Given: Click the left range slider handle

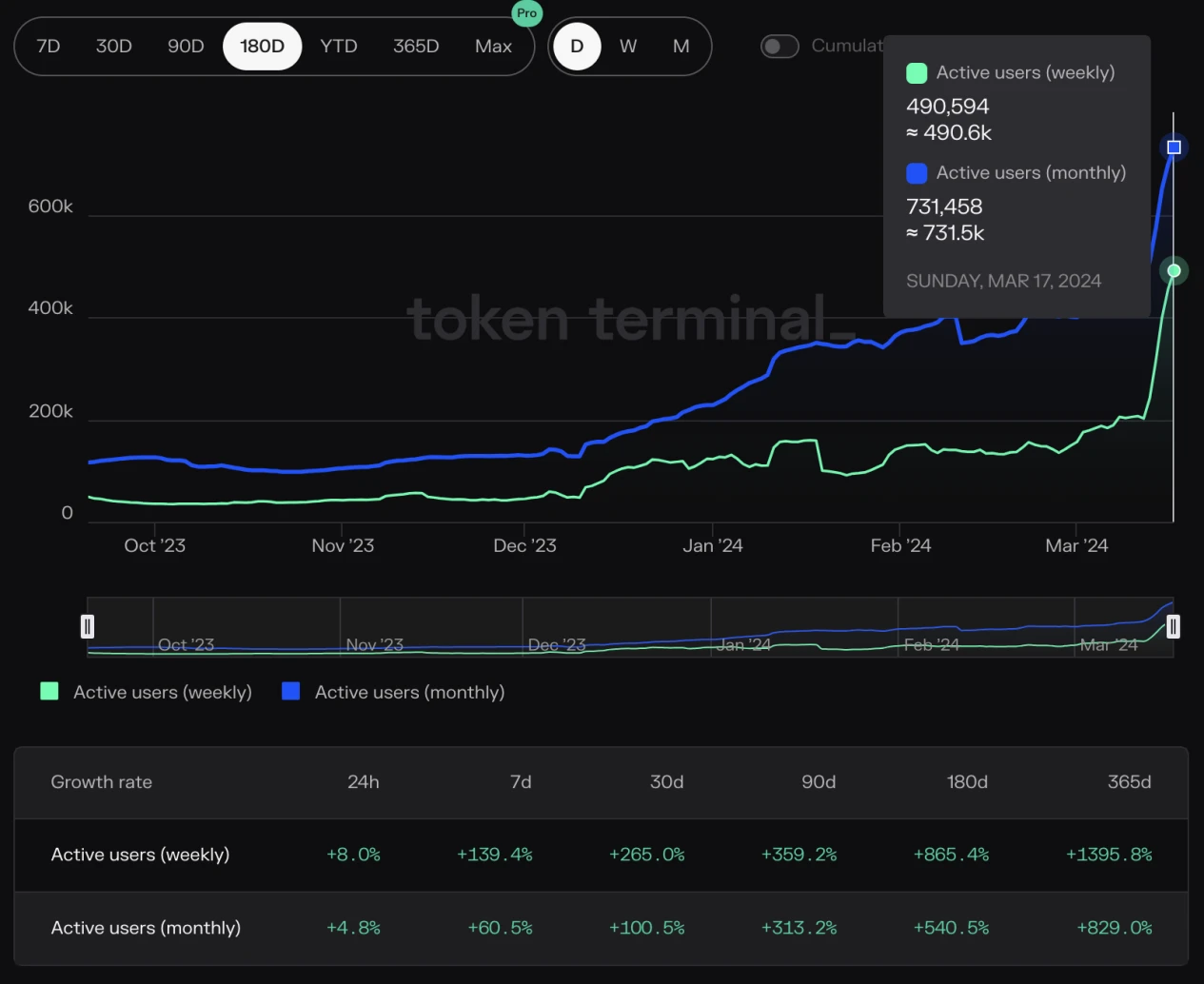Looking at the screenshot, I should pyautogui.click(x=88, y=626).
